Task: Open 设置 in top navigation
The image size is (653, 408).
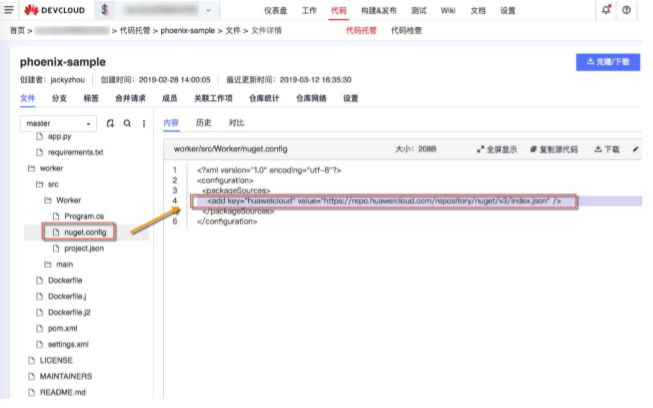Action: pos(508,10)
